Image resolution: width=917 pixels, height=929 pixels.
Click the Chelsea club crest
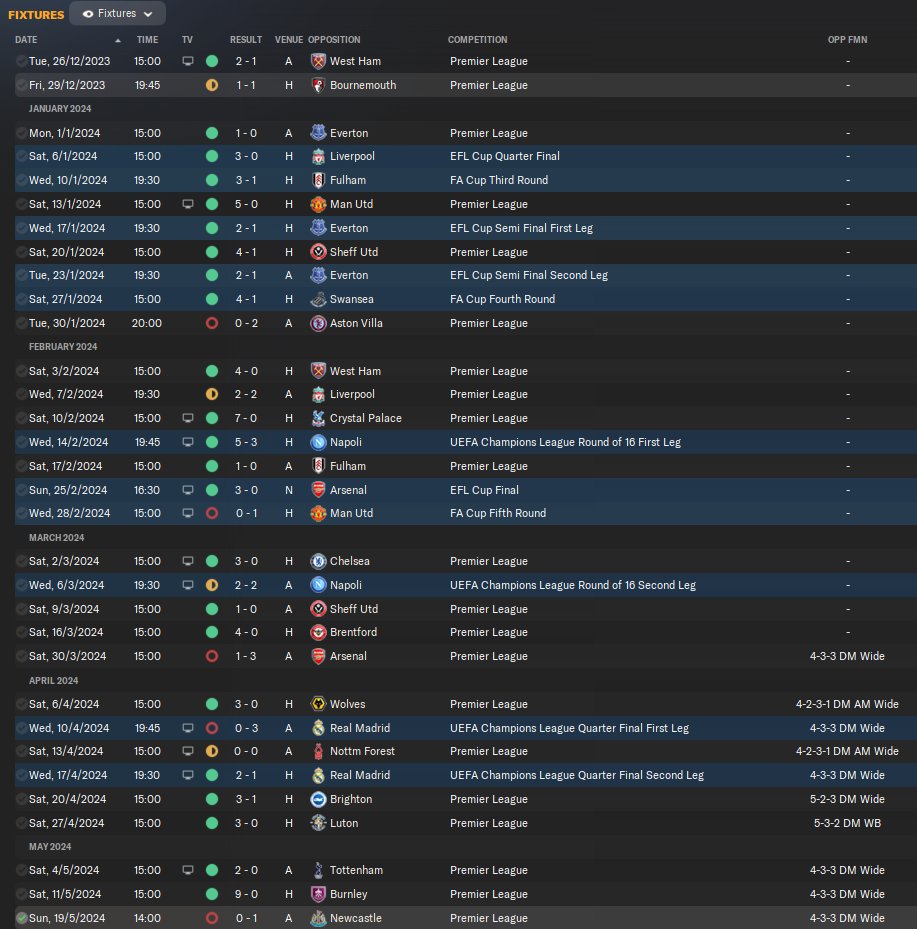pyautogui.click(x=318, y=561)
